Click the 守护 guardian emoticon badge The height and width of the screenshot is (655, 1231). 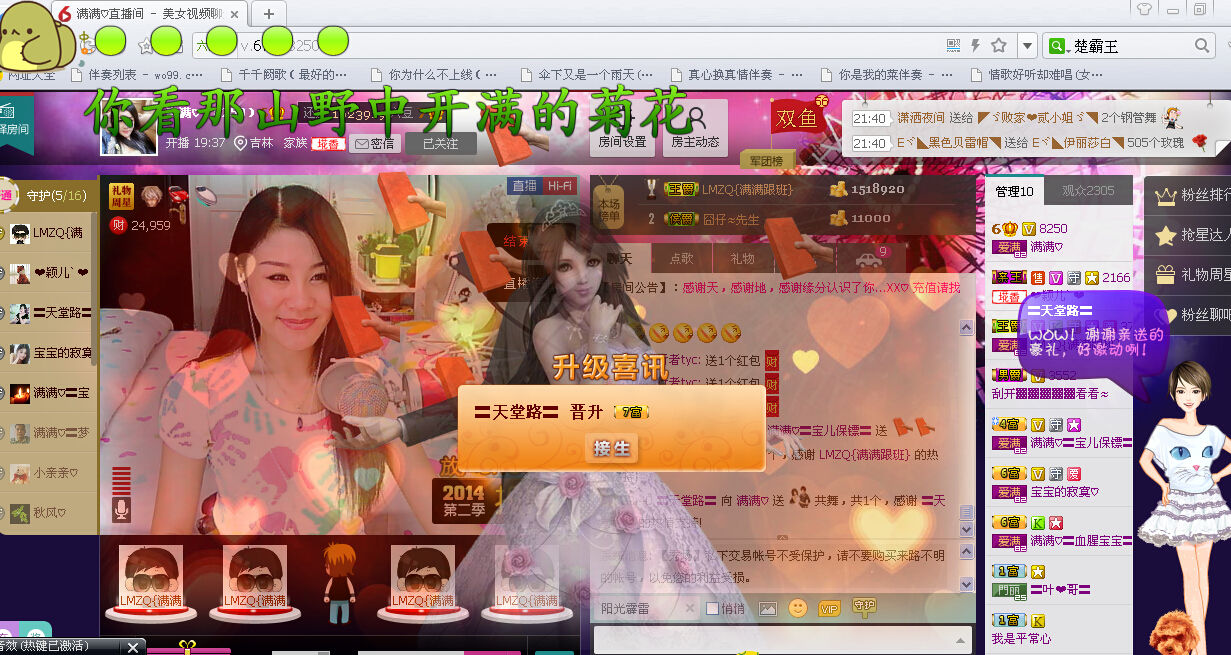click(864, 606)
